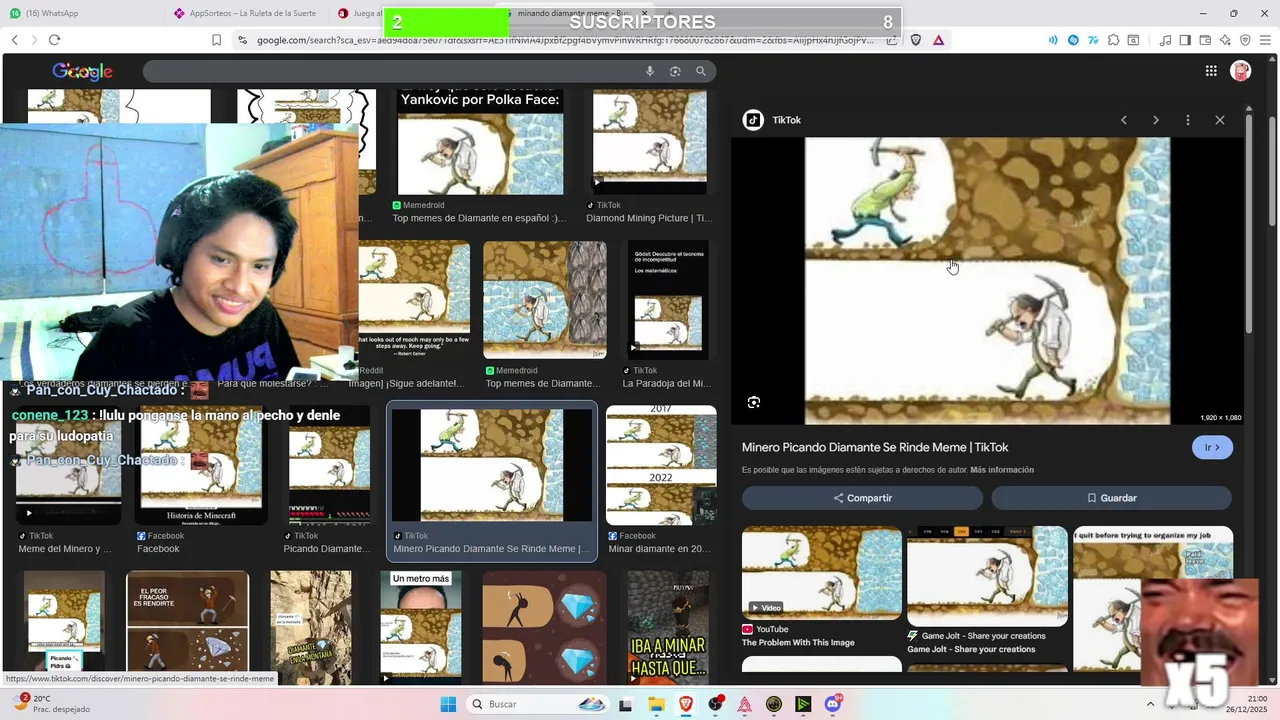Open the Memedroid 'Top memes de Diamante' result
1280x720 pixels.
[545, 314]
